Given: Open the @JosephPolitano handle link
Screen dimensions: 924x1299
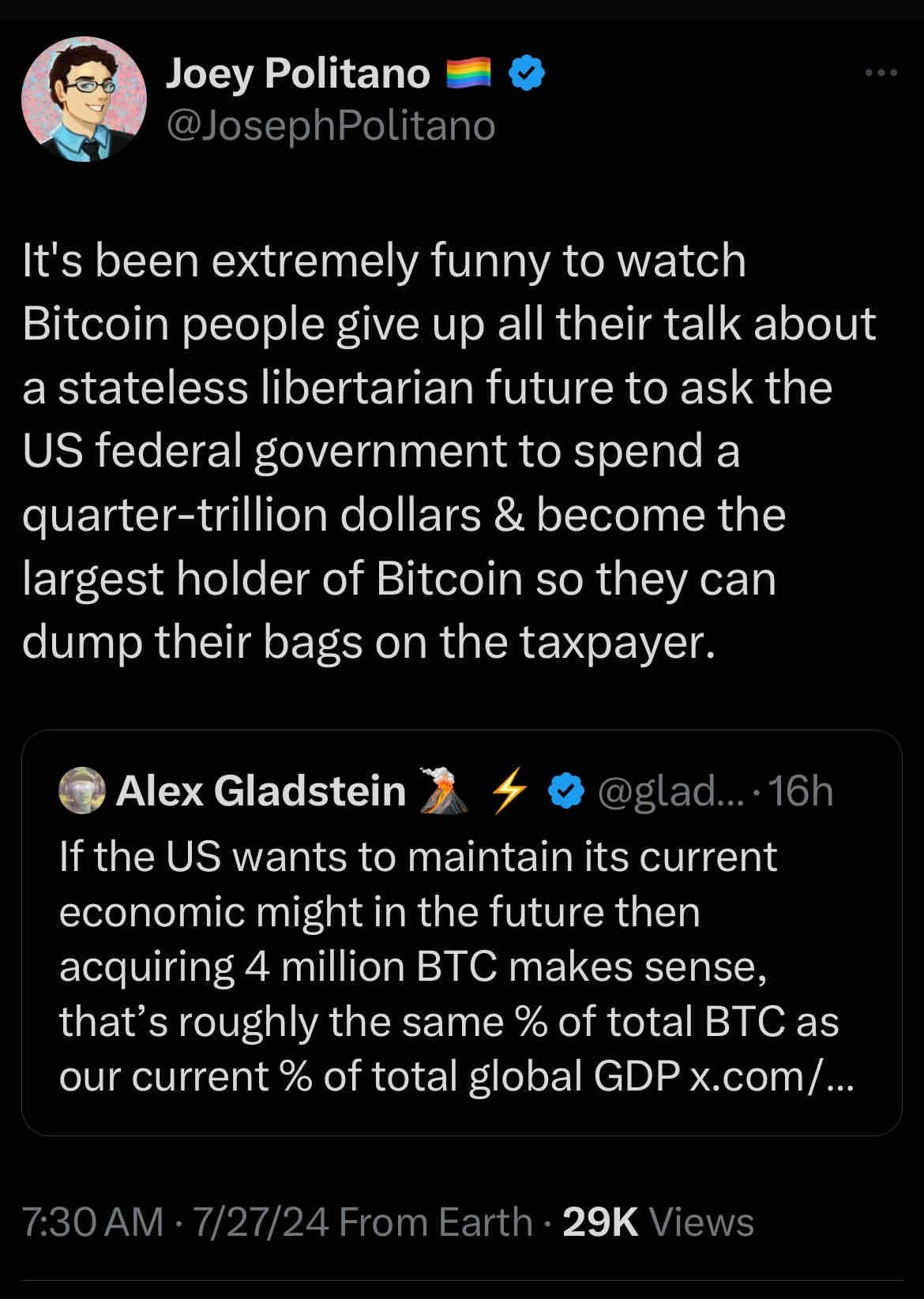Looking at the screenshot, I should point(330,126).
